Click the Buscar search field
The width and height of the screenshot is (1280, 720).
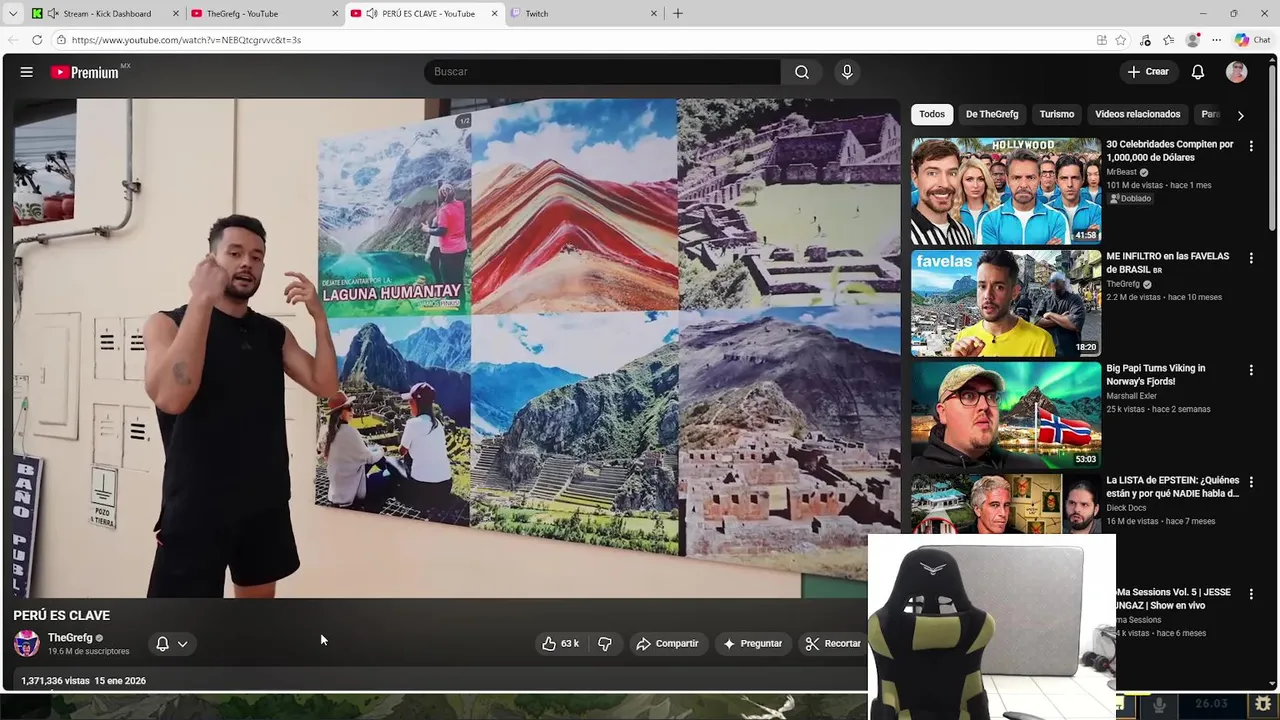(602, 72)
